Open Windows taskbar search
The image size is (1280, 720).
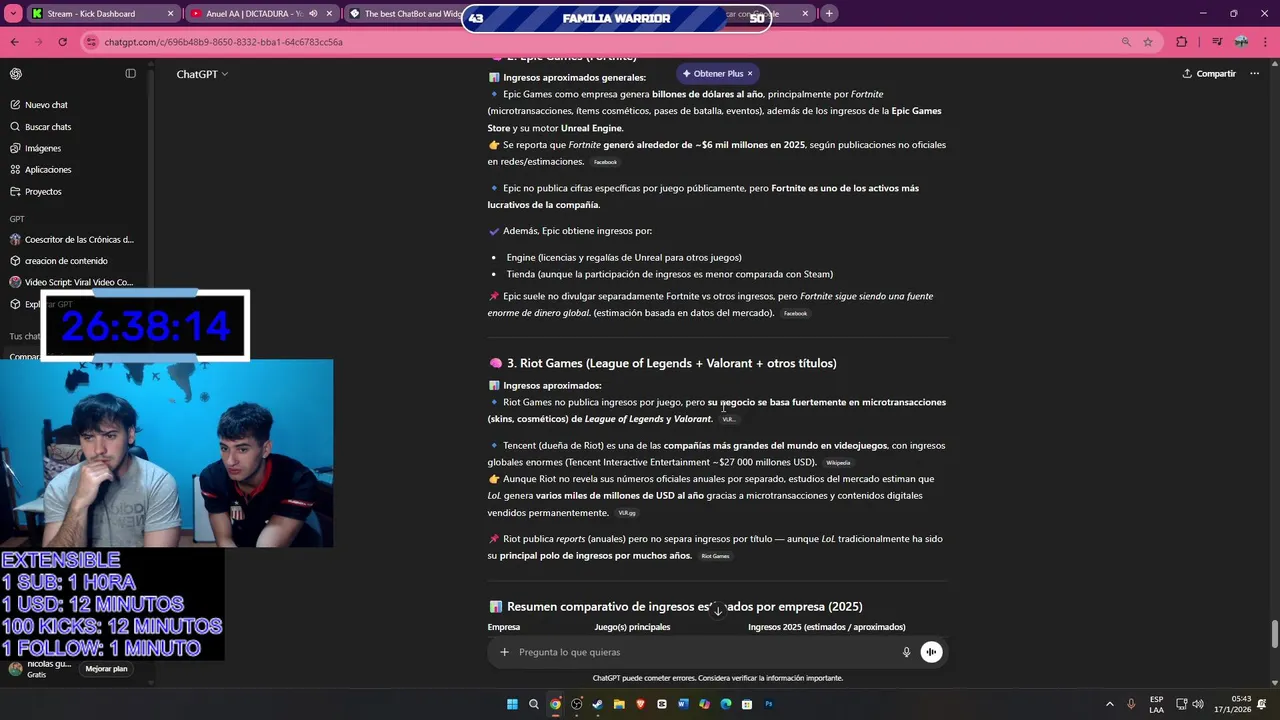[534, 704]
